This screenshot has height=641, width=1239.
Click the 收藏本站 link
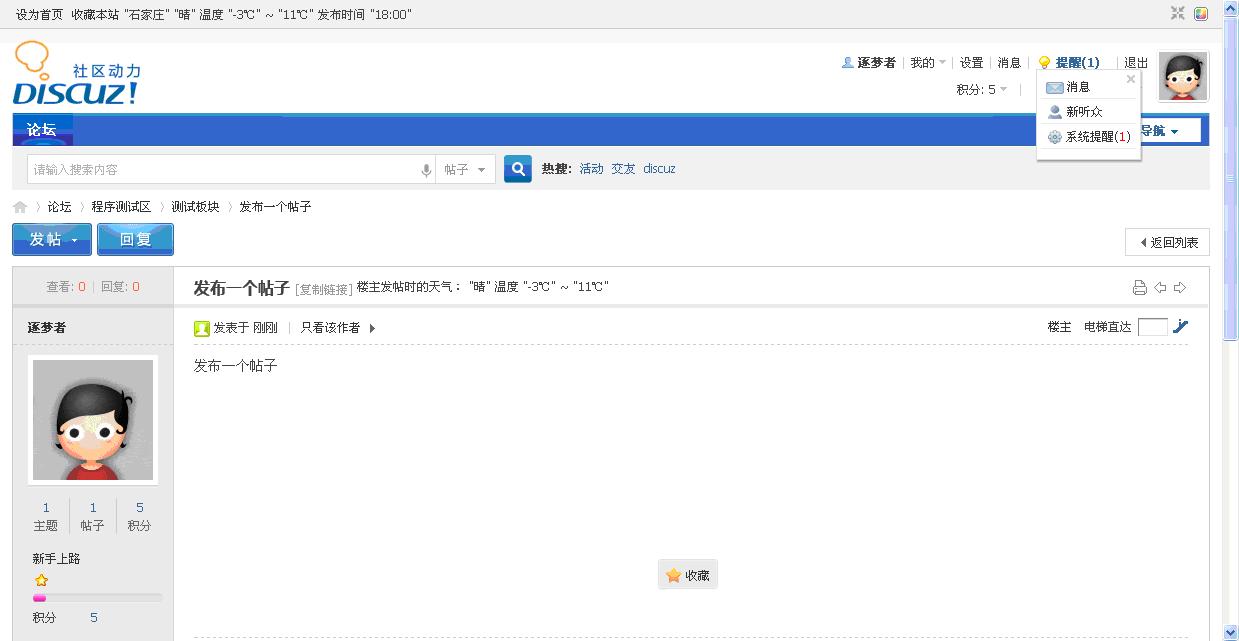coord(96,15)
